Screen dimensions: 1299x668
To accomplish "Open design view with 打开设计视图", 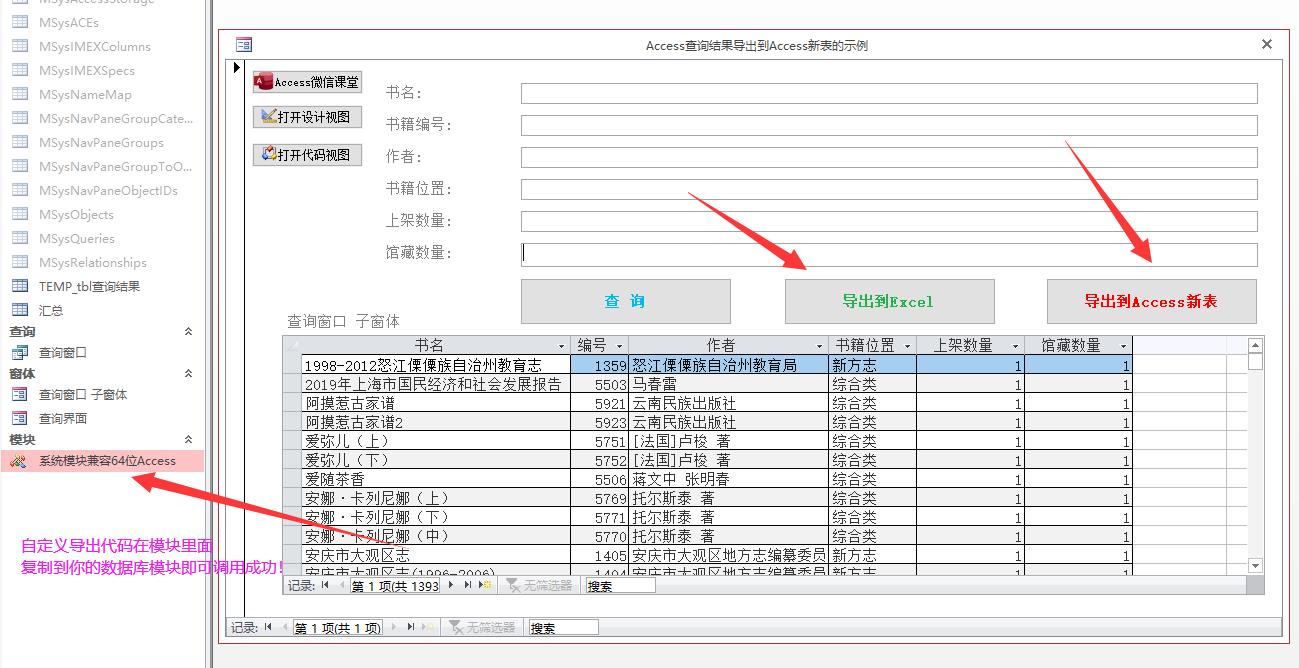I will (x=307, y=117).
